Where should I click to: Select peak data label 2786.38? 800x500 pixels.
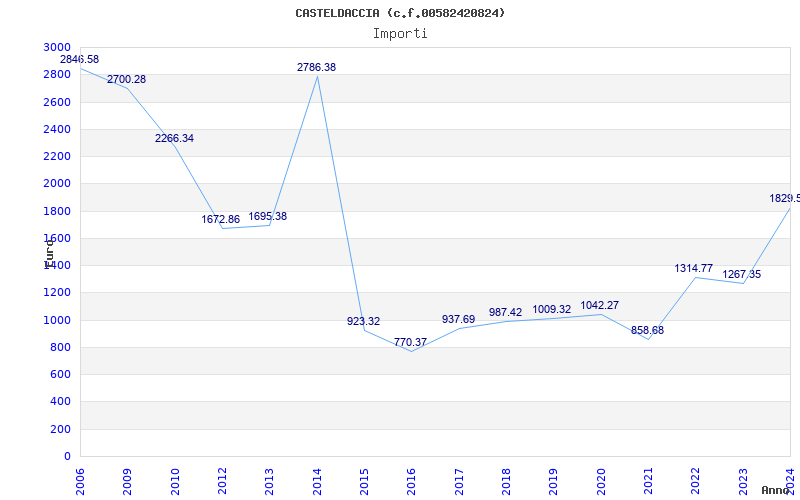click(x=316, y=67)
